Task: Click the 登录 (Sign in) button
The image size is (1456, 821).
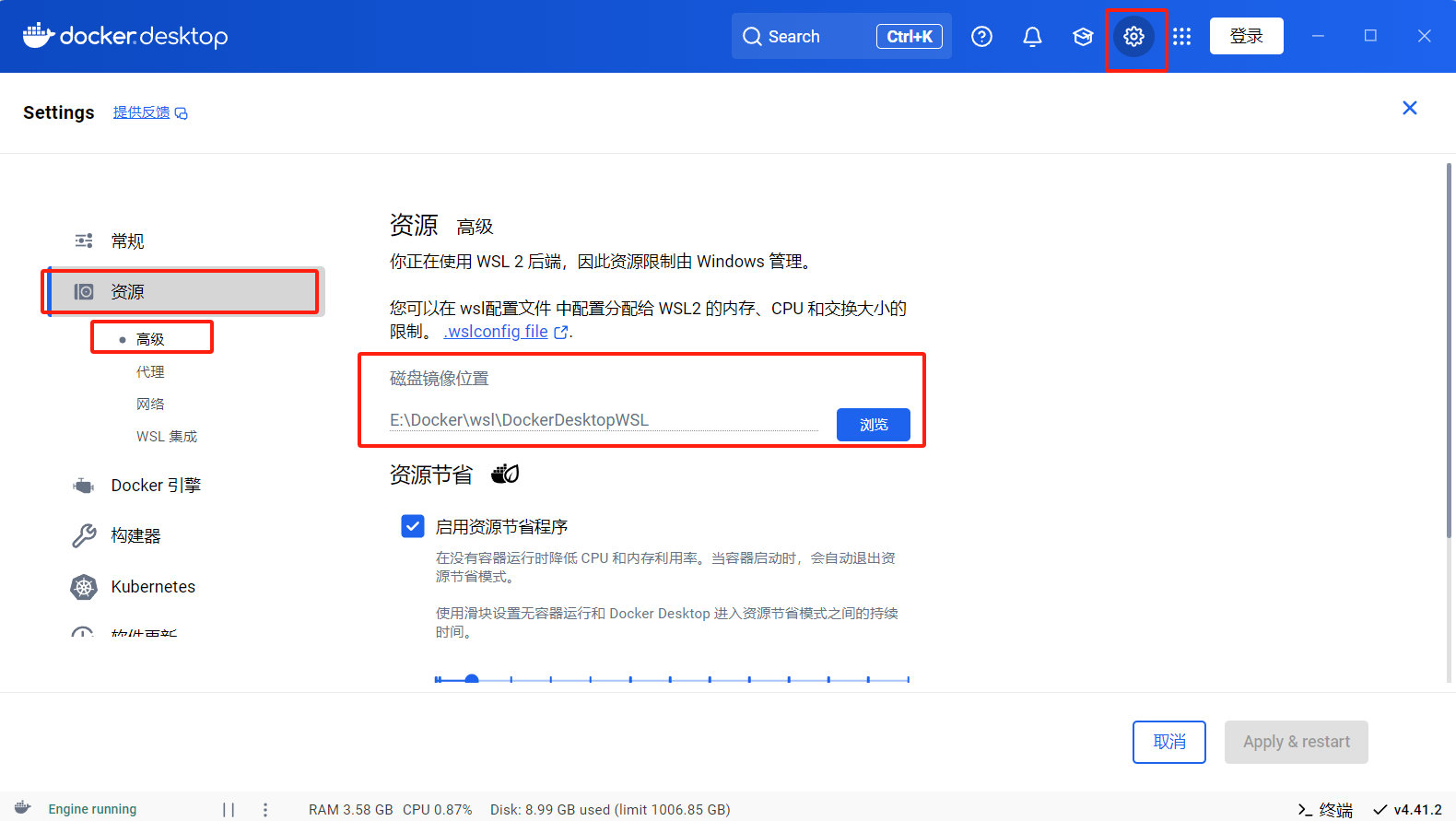Action: pos(1247,36)
